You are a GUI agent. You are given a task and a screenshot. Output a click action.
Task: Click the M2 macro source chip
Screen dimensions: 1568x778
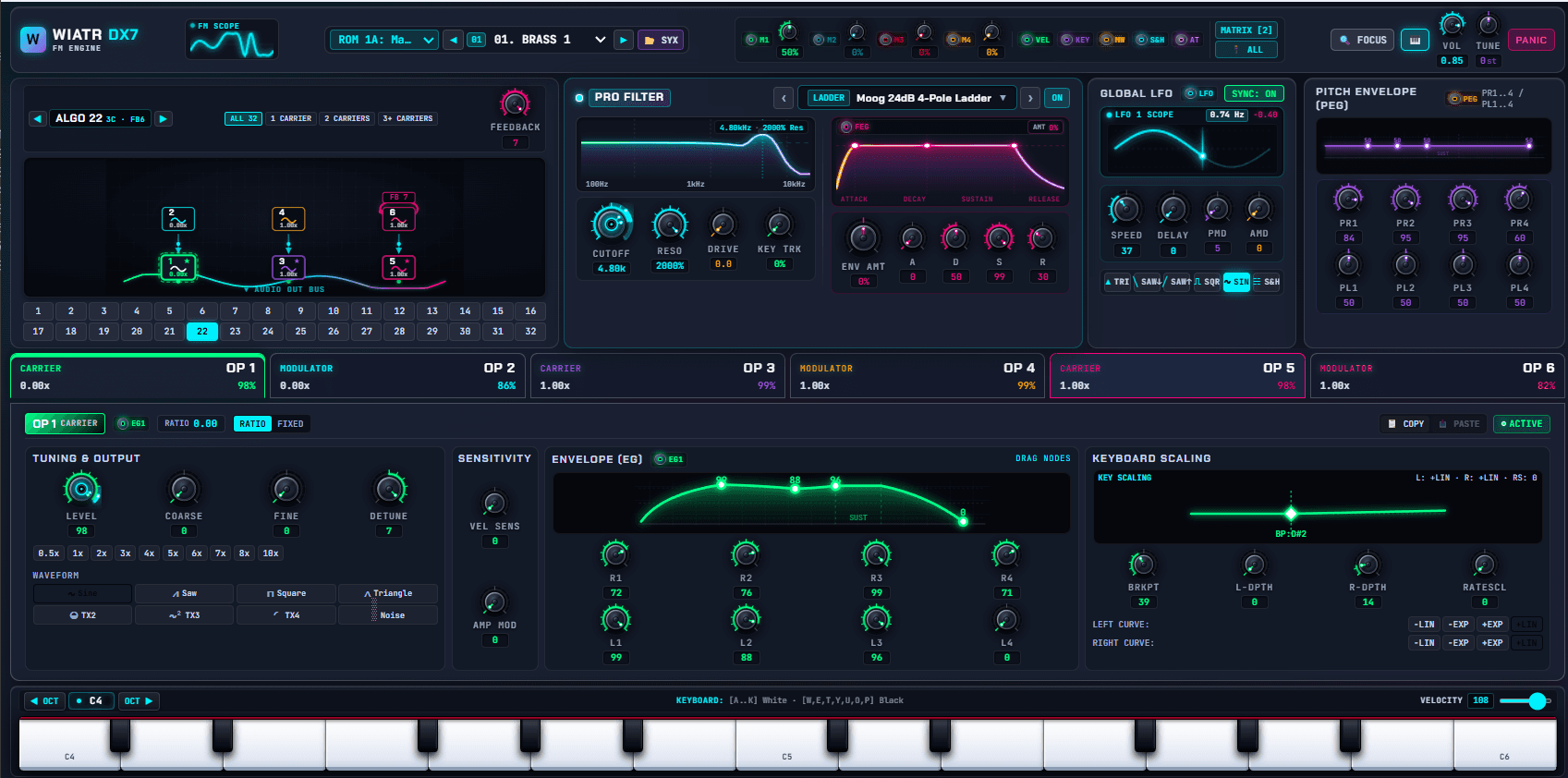point(825,40)
